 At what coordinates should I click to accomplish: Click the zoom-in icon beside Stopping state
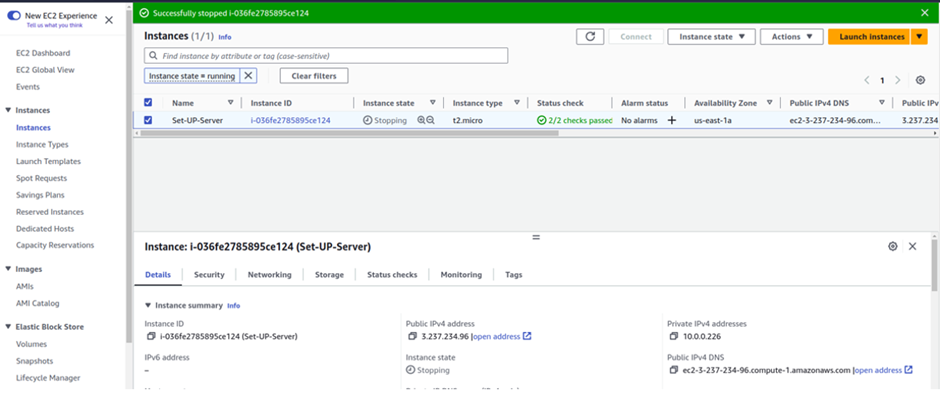pos(421,120)
